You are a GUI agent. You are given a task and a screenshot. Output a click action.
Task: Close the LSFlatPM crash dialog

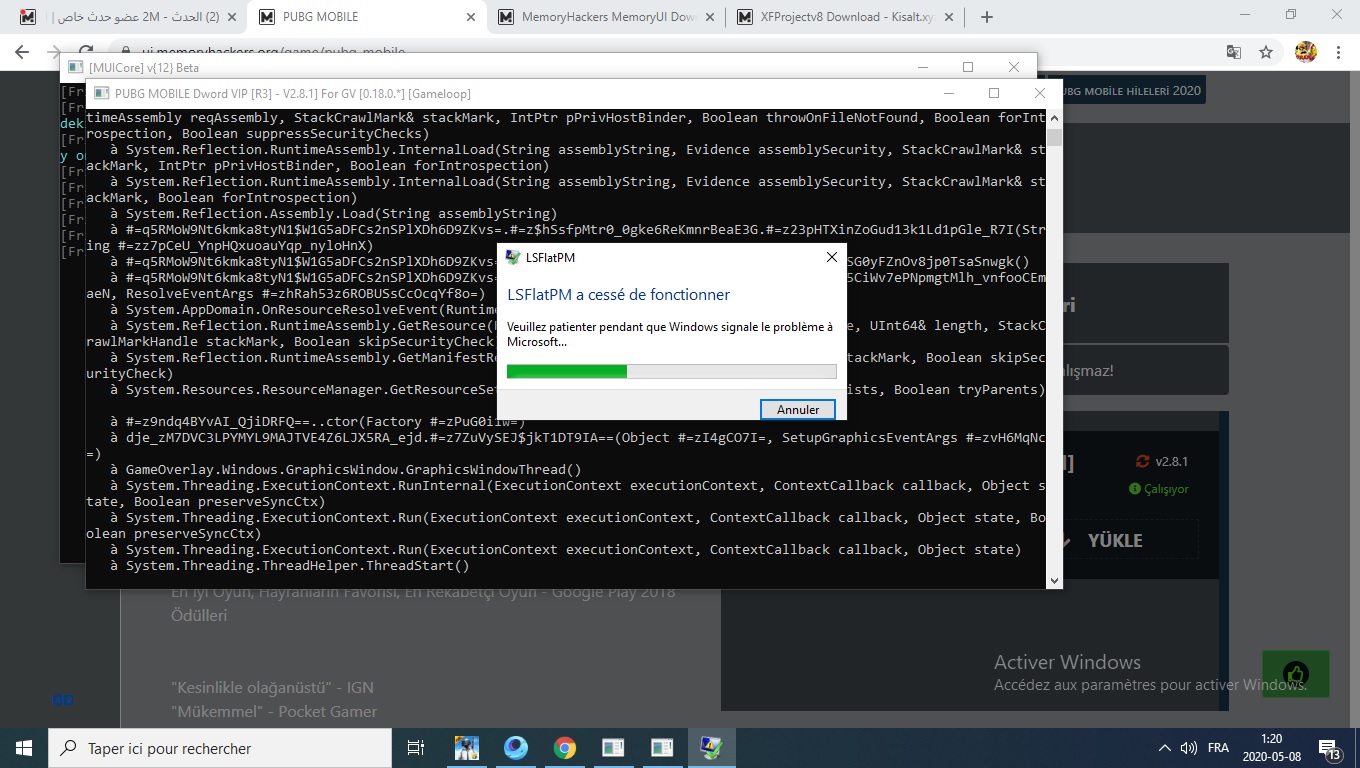[x=832, y=257]
